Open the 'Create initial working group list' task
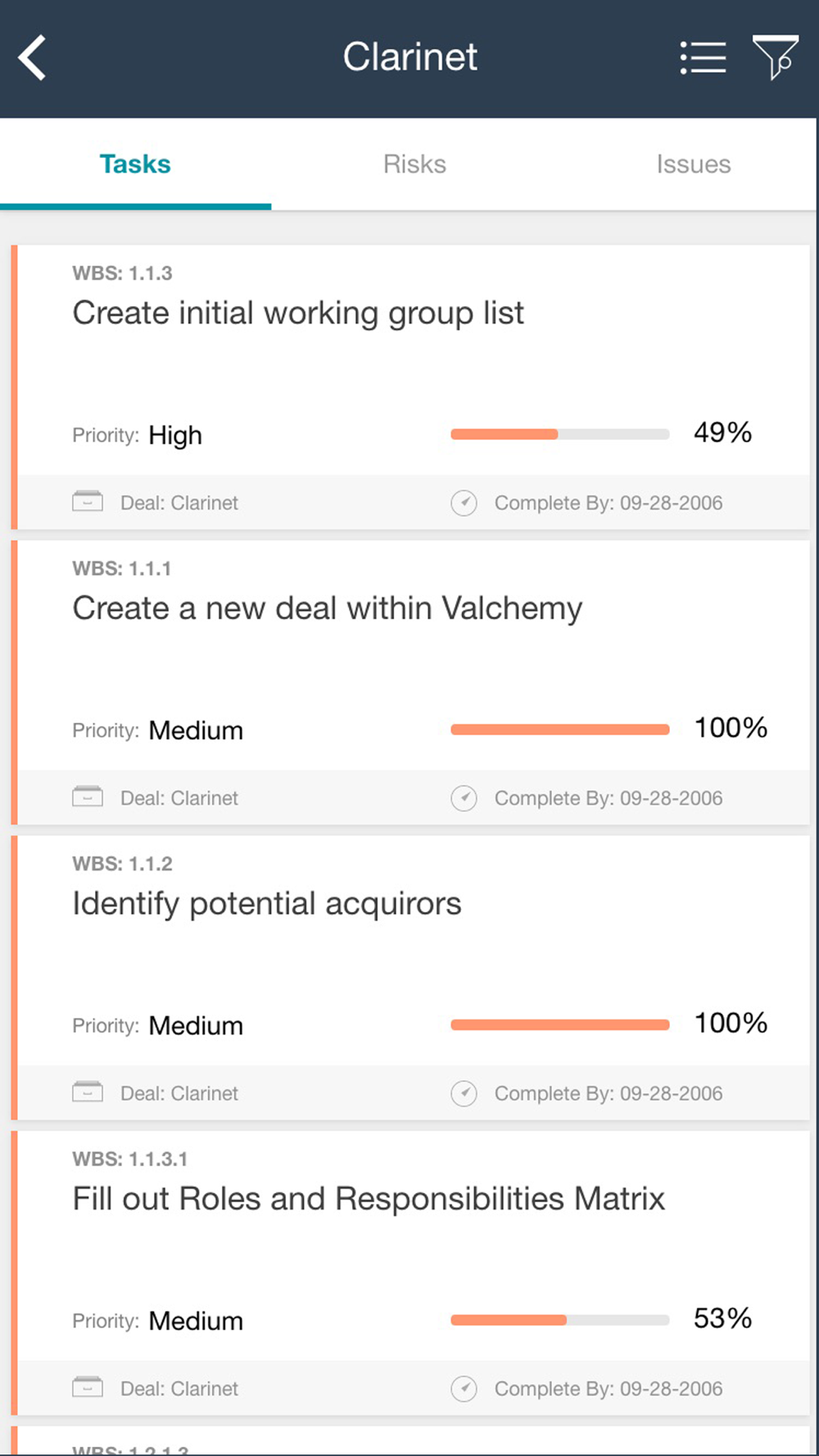The image size is (819, 1456). (298, 314)
